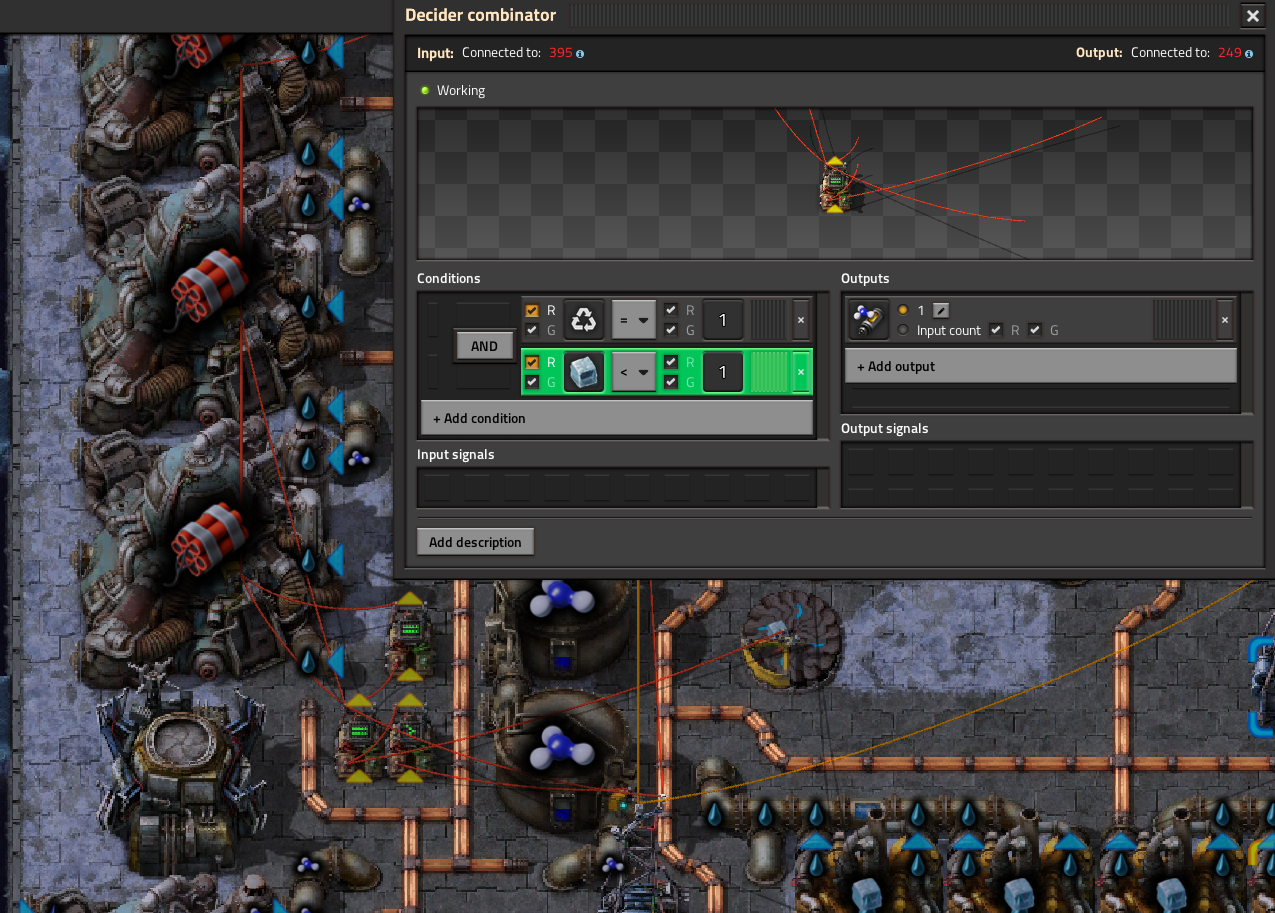Click the recycling signal icon in first condition

coord(584,320)
